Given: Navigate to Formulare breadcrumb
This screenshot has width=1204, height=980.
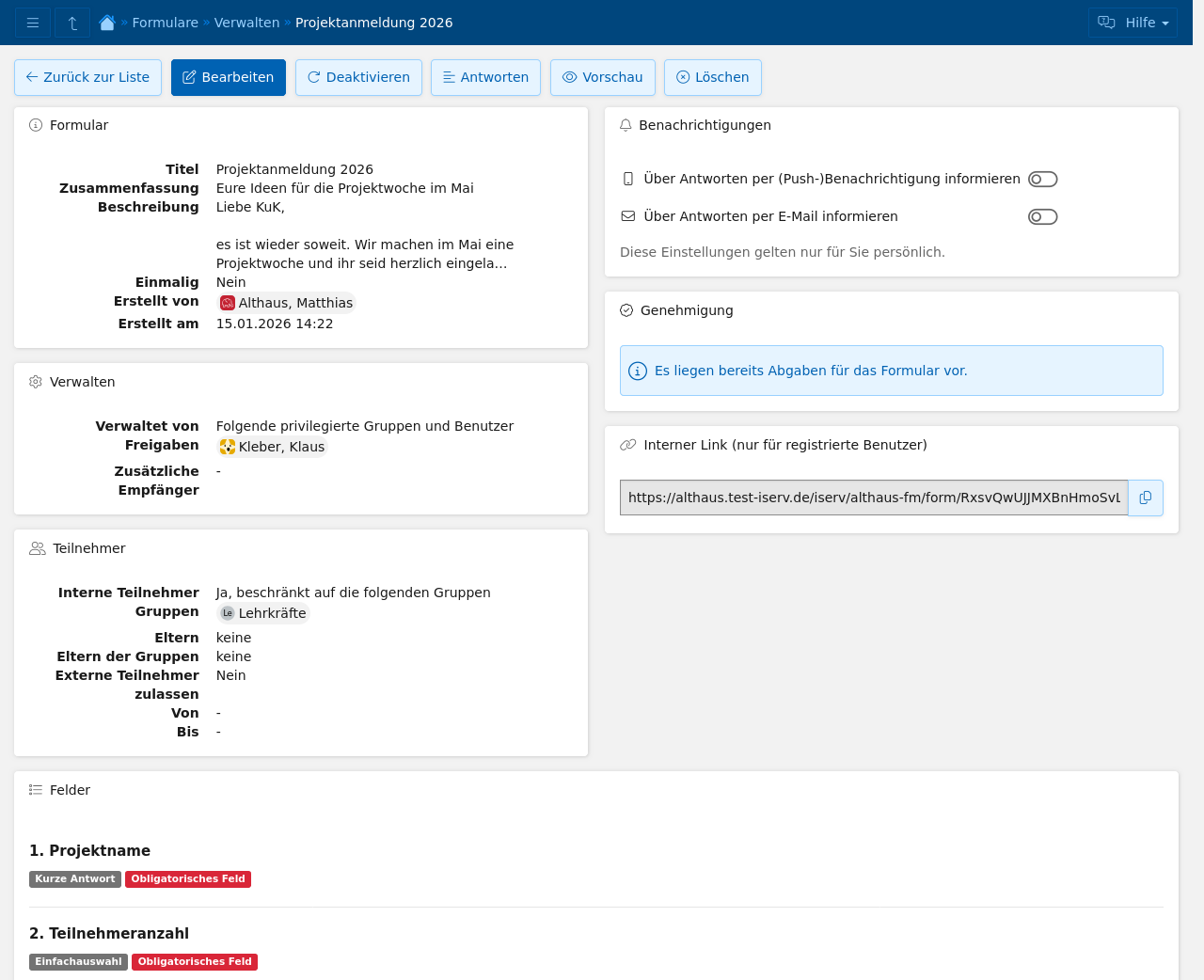Looking at the screenshot, I should (x=165, y=23).
